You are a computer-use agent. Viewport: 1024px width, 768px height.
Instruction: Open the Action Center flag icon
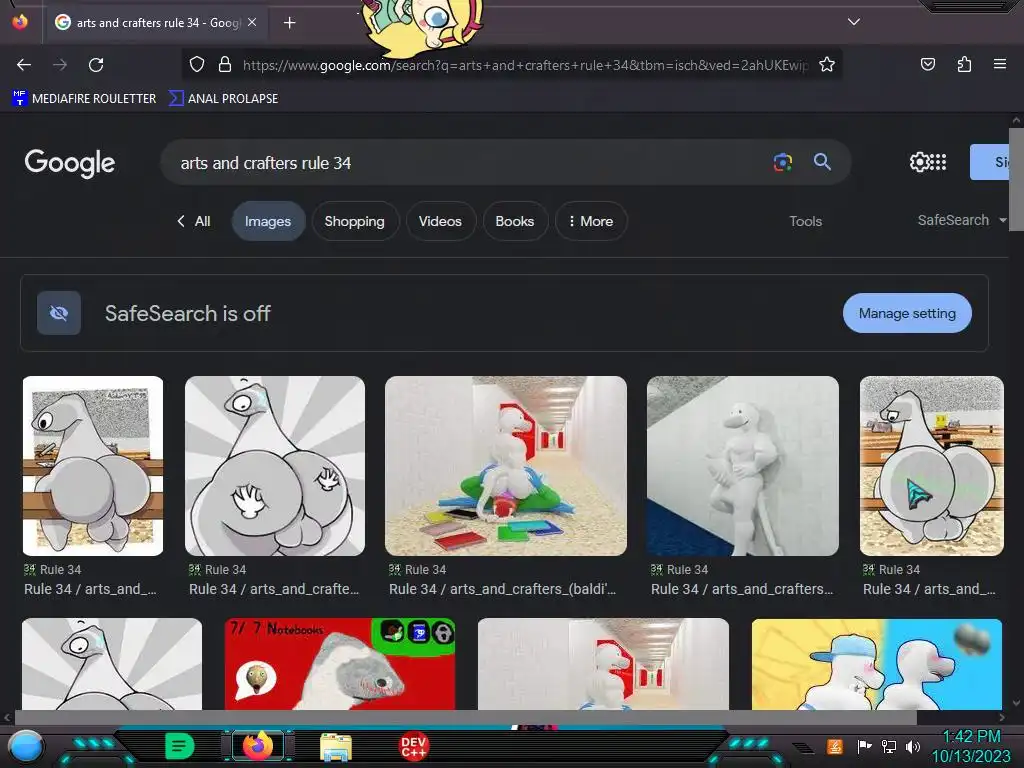864,746
